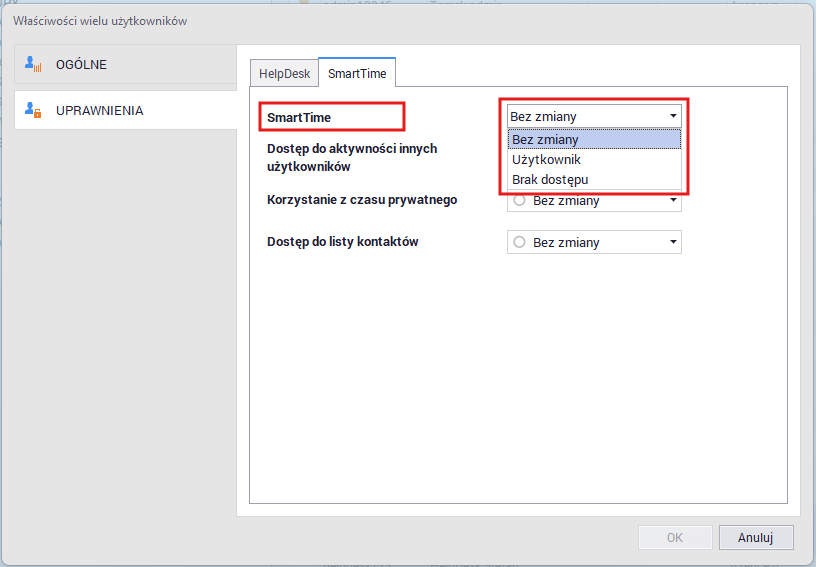Choose 'Użytkownik' in the open list
Image resolution: width=816 pixels, height=567 pixels.
[x=594, y=160]
